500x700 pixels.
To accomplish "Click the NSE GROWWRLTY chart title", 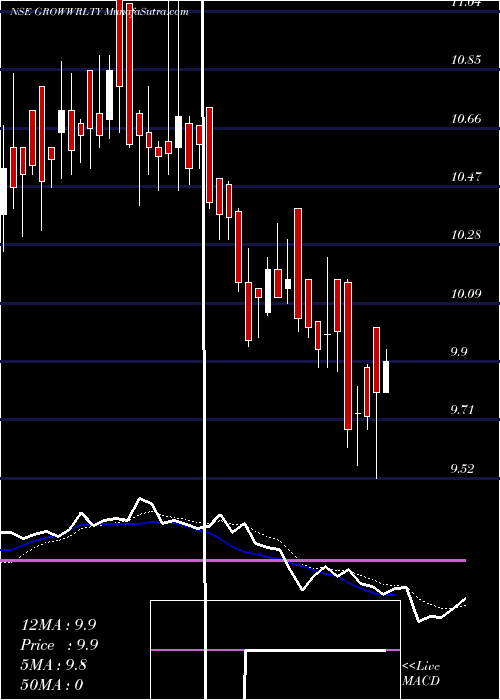I will click(100, 12).
